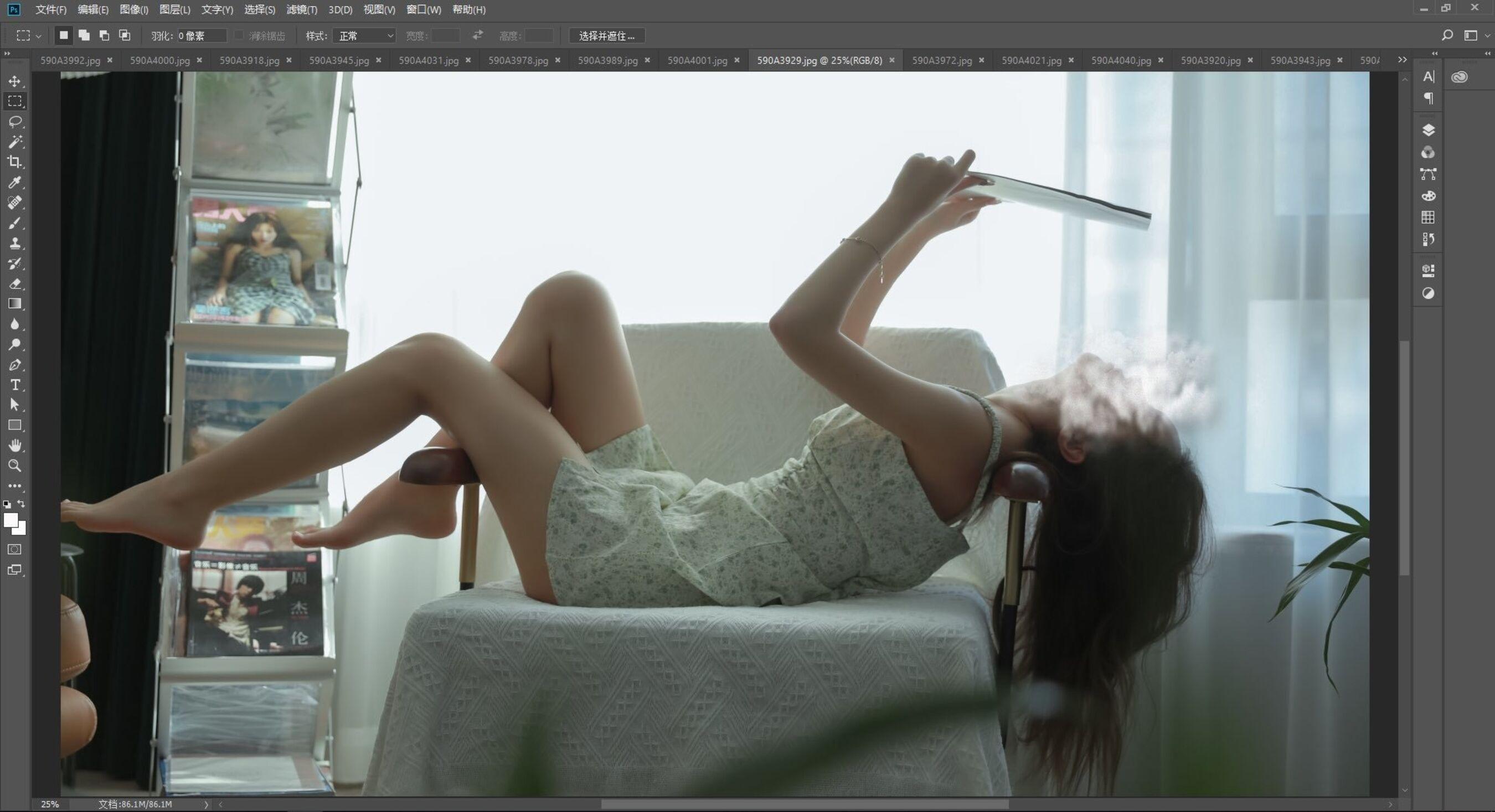Click the 选择并遮住 button
Image resolution: width=1495 pixels, height=812 pixels.
coord(606,36)
